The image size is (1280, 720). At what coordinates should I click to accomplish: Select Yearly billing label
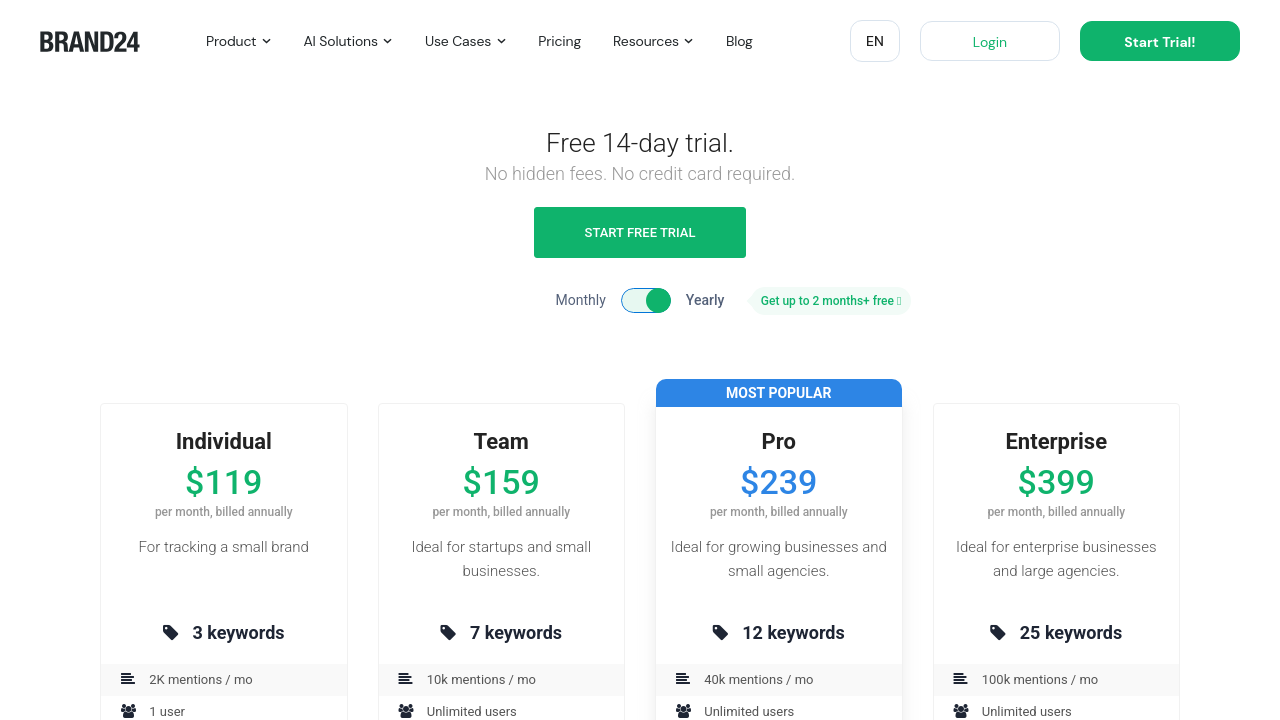pyautogui.click(x=705, y=300)
